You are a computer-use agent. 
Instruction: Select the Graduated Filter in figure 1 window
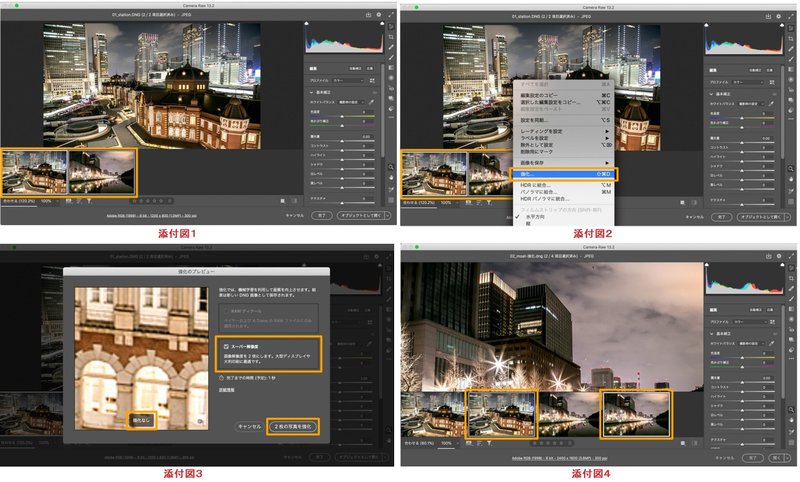click(391, 67)
